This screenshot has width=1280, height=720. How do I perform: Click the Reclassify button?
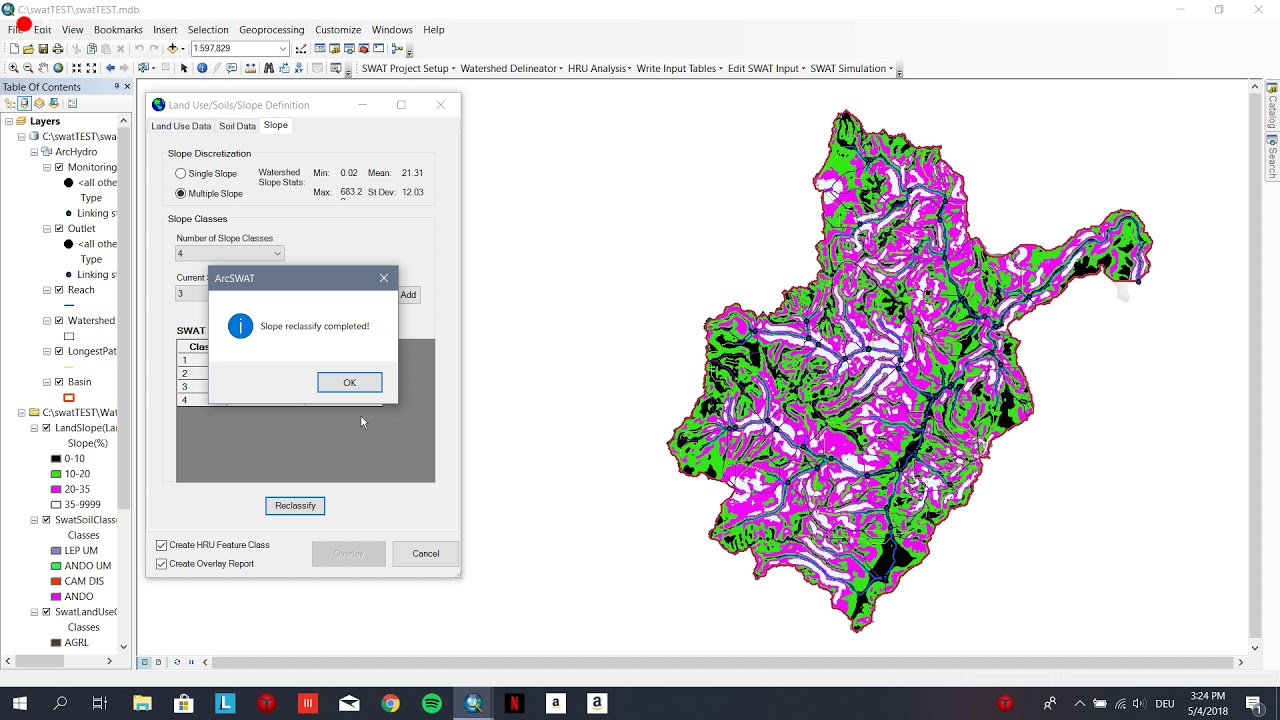coord(295,506)
